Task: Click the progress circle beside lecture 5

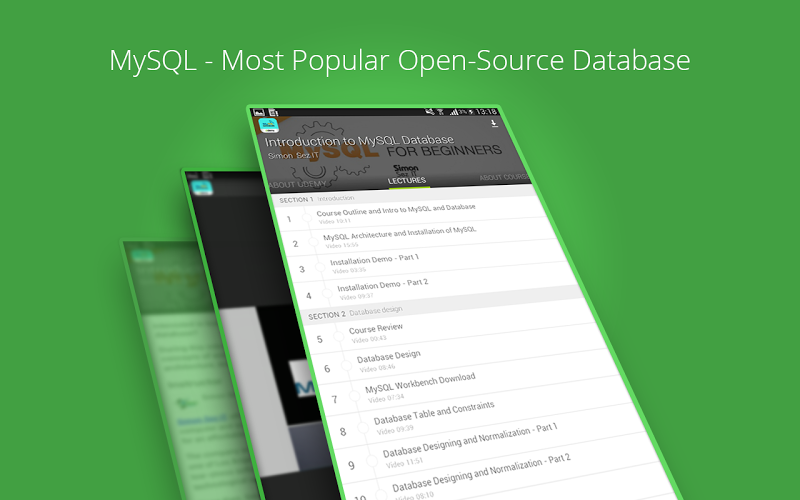Action: click(338, 336)
